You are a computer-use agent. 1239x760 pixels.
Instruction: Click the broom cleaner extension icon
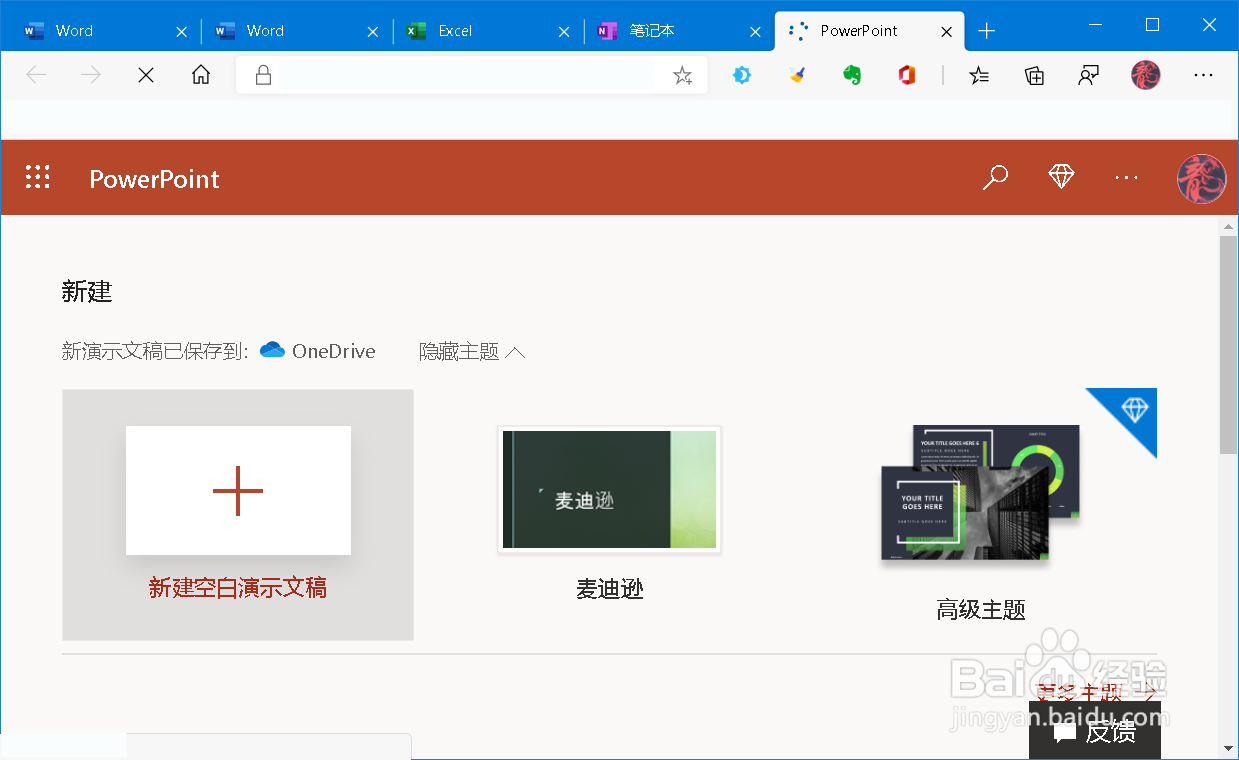pos(797,75)
